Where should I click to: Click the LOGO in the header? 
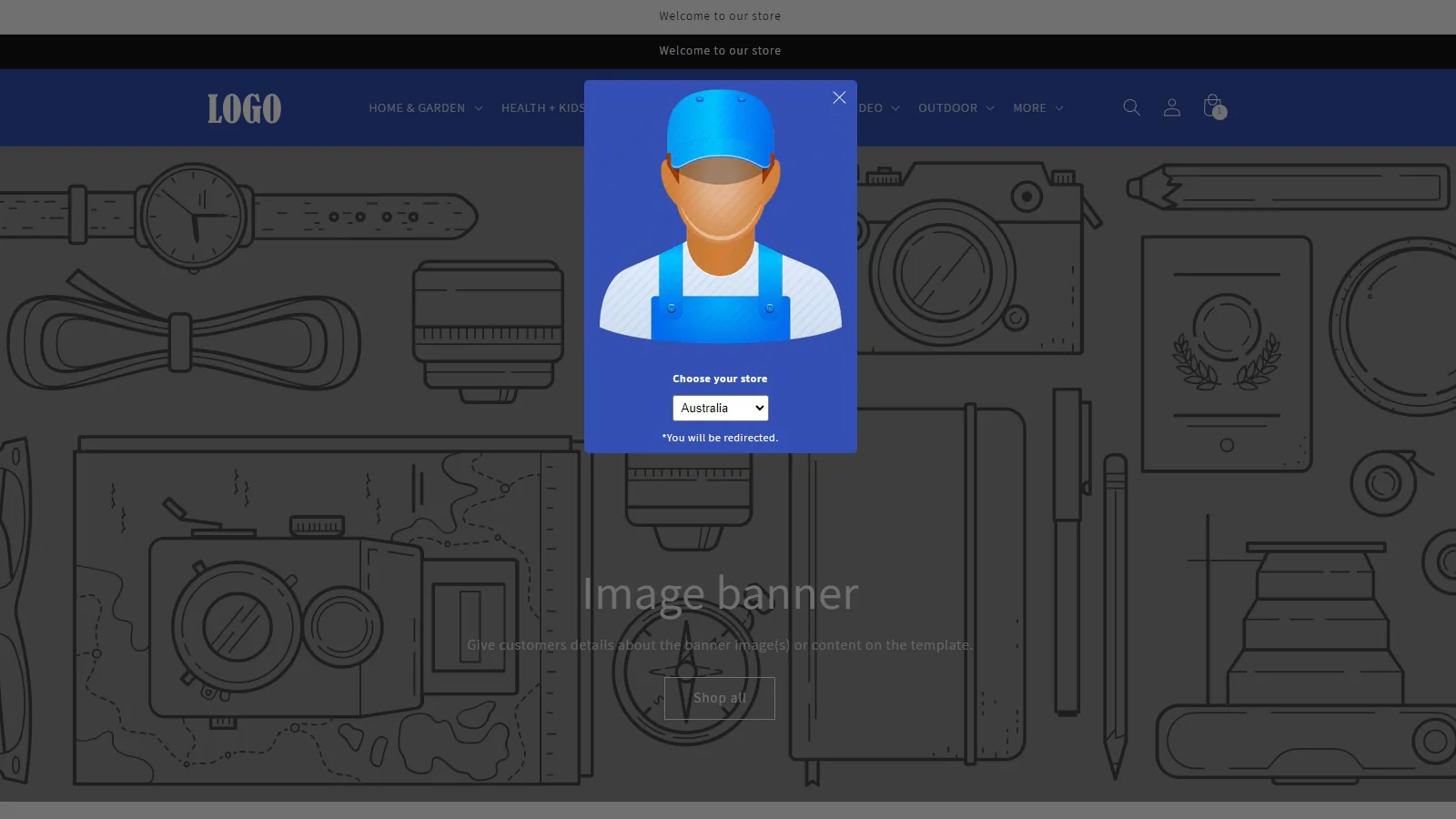244,108
